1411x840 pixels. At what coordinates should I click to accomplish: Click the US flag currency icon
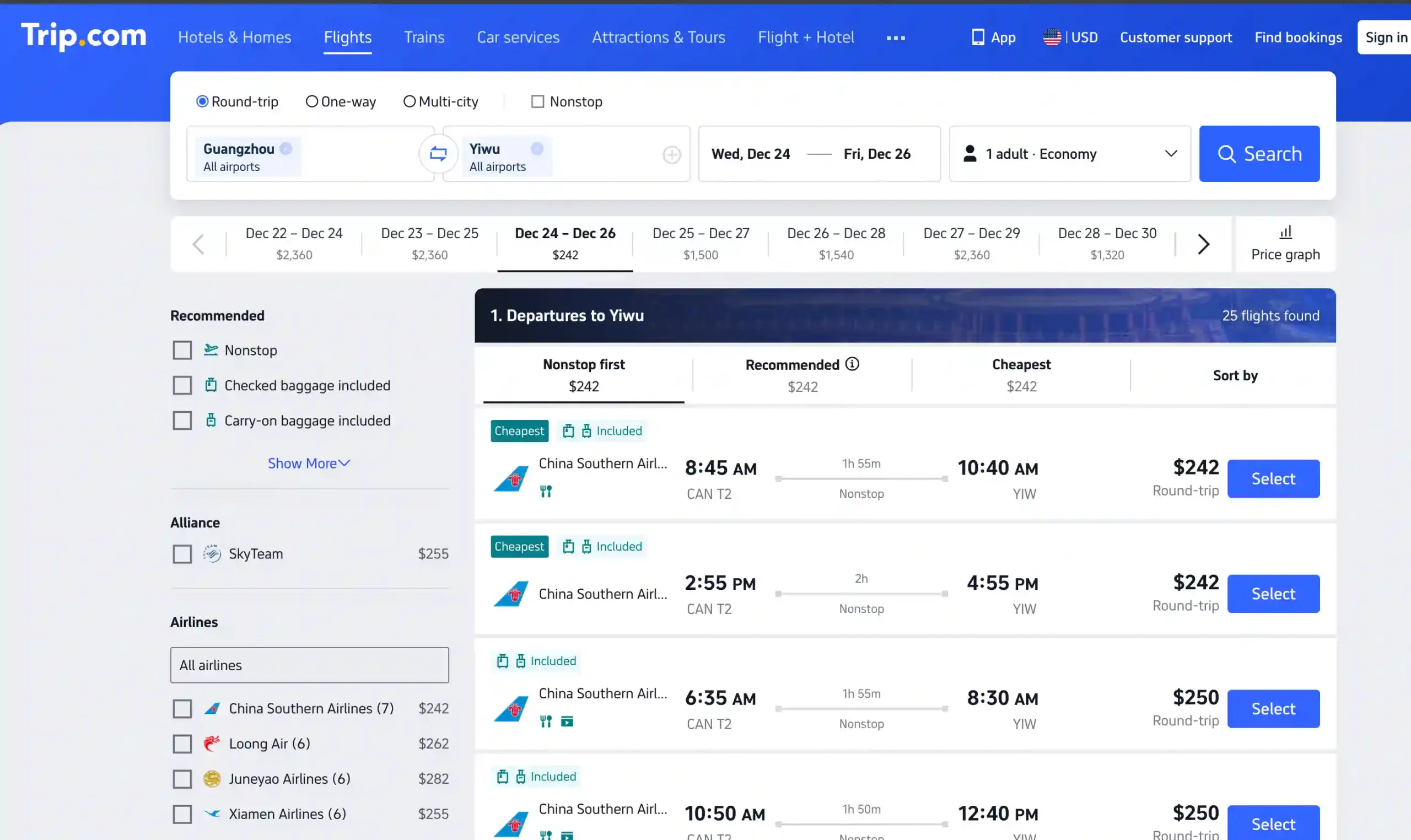pyautogui.click(x=1052, y=37)
